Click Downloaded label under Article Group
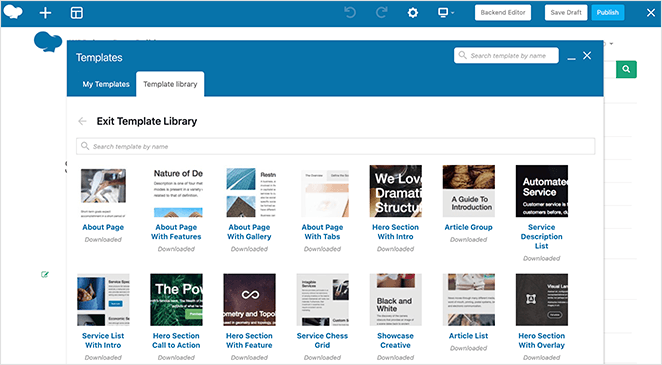Viewport: 662px width, 365px height. (x=469, y=239)
